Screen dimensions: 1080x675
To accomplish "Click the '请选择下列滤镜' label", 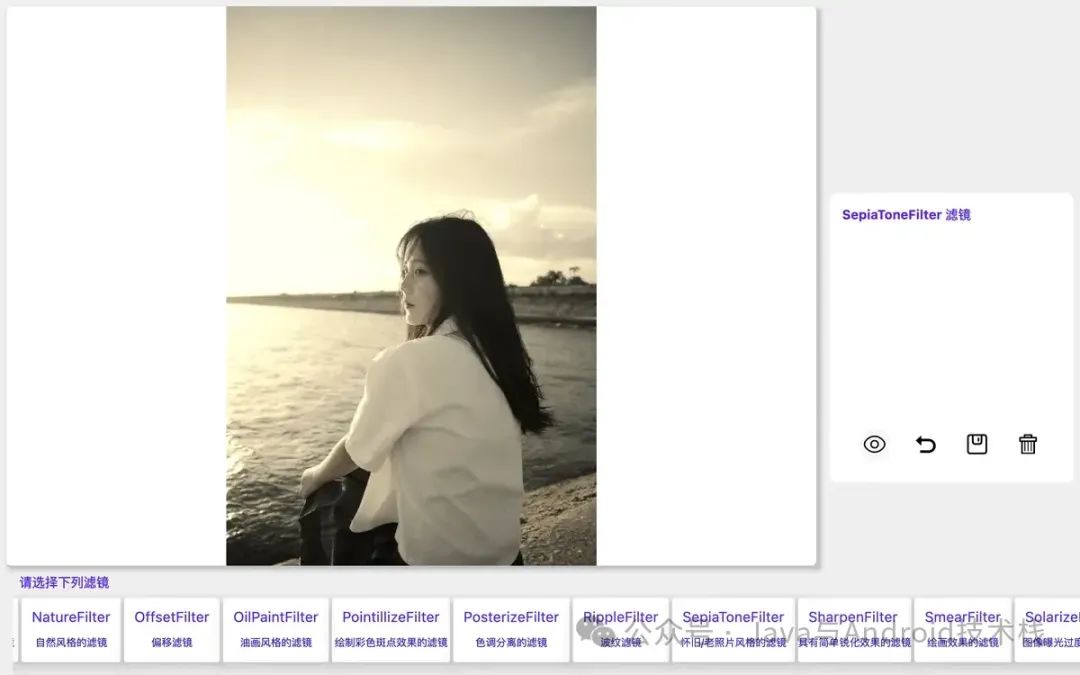I will coord(64,583).
